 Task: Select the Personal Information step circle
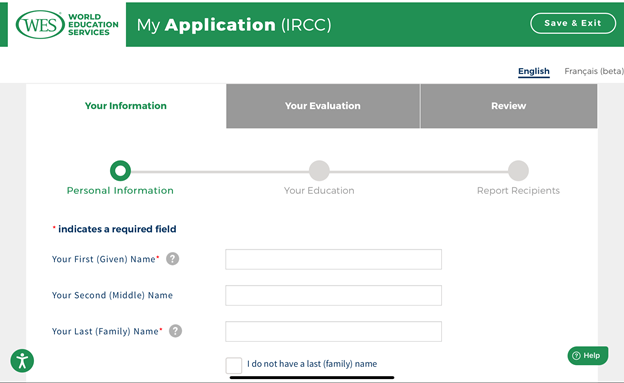coord(120,171)
